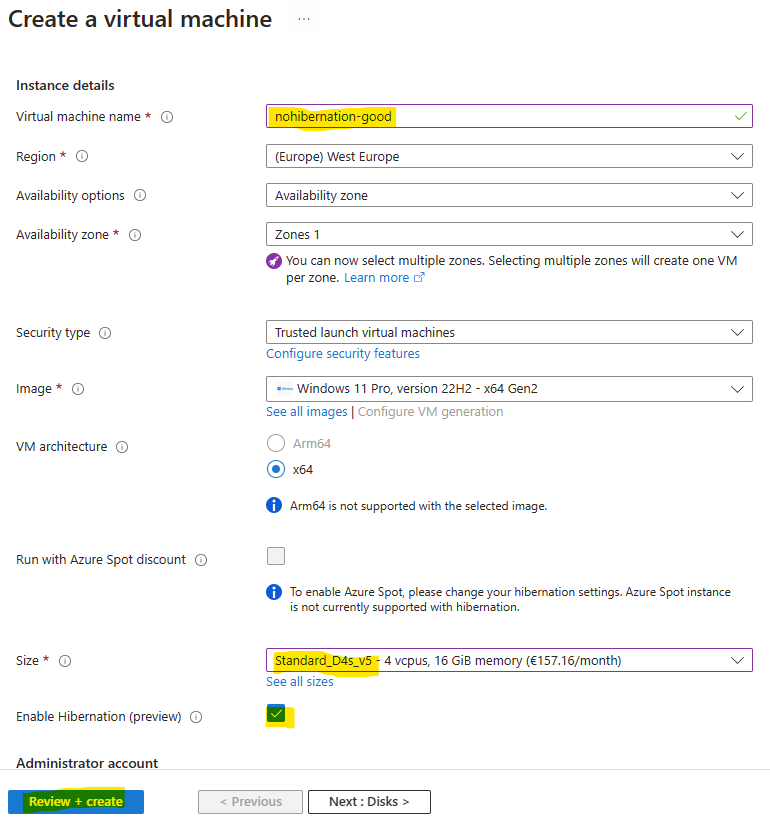Uncheck the Enable Hibernation checkbox
Screen dimensions: 770x820
click(x=276, y=714)
